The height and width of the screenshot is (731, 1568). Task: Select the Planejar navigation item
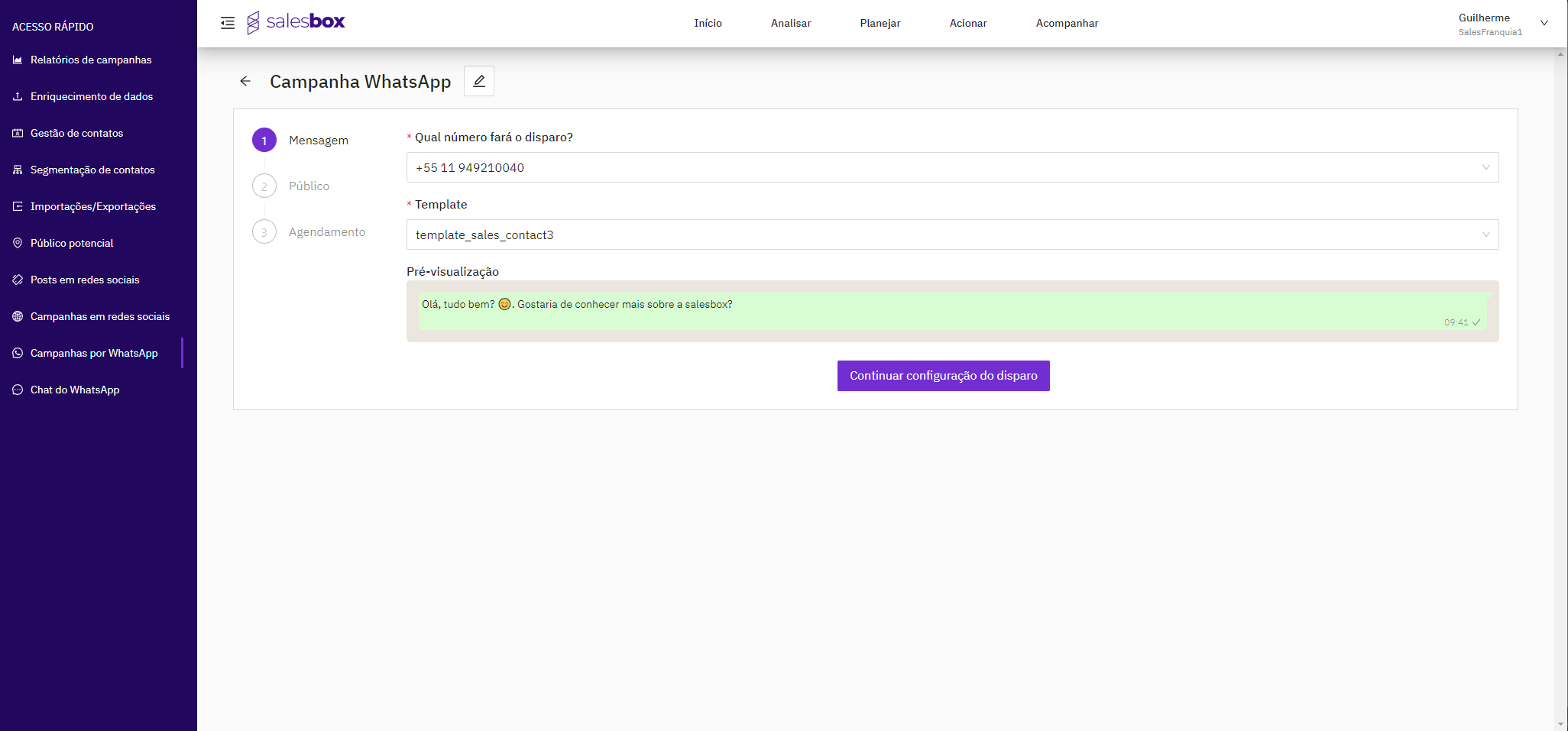click(x=880, y=23)
